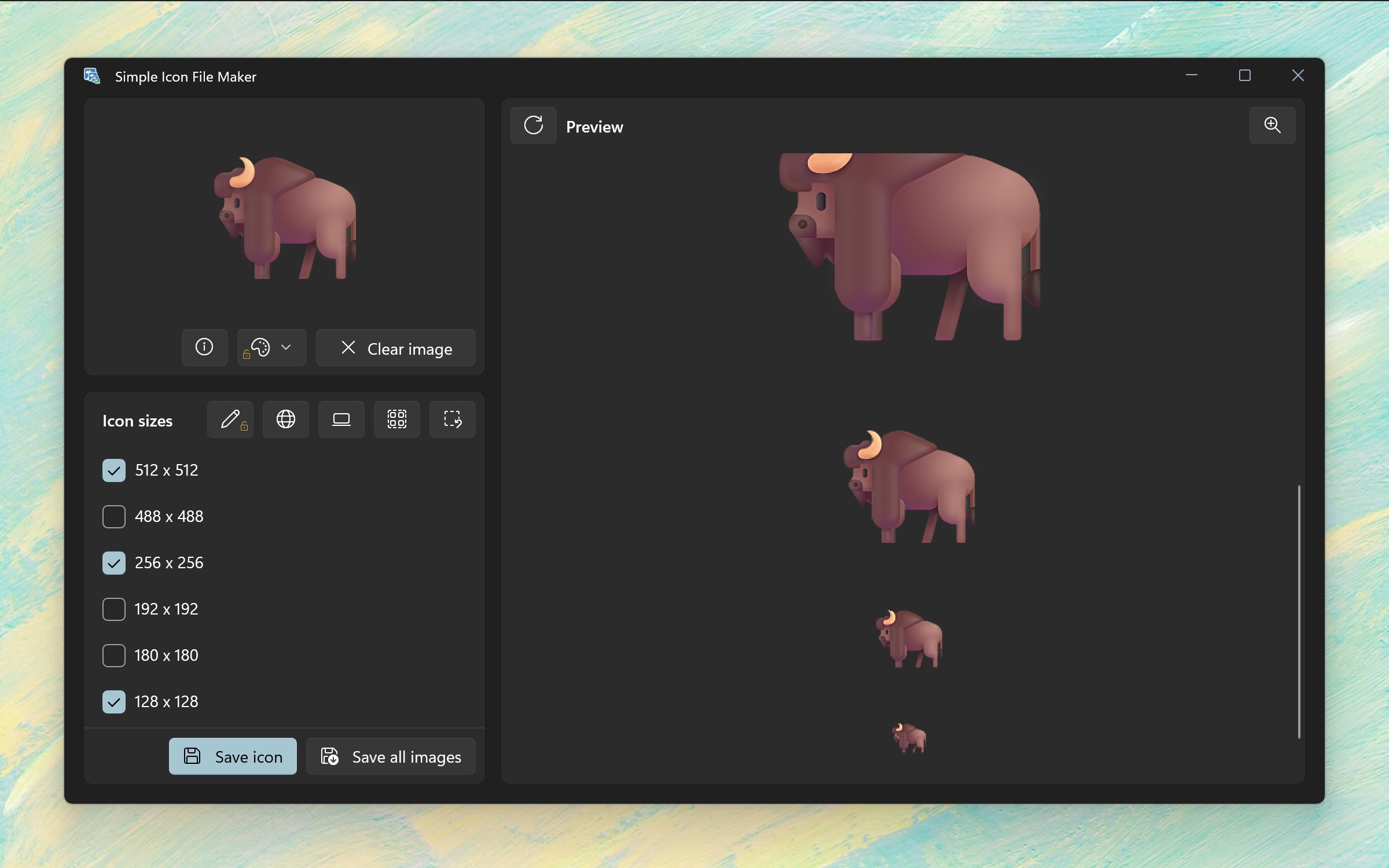Open the color palette dropdown
Viewport: 1389px width, 868px height.
271,348
